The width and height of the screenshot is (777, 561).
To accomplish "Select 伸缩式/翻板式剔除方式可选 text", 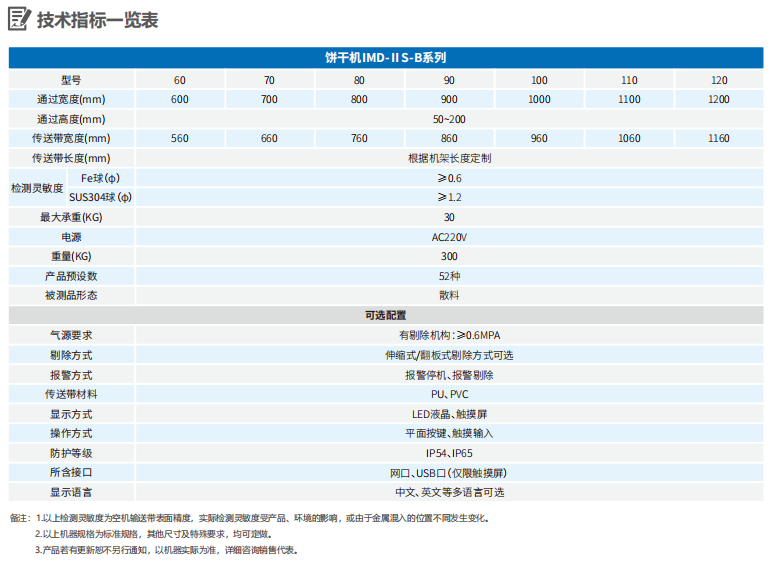I will 449,355.
